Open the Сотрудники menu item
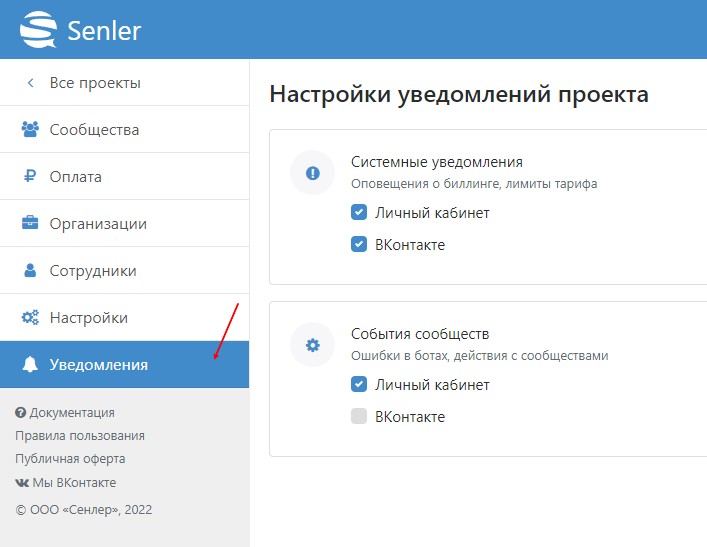Image resolution: width=707 pixels, height=547 pixels. (93, 271)
